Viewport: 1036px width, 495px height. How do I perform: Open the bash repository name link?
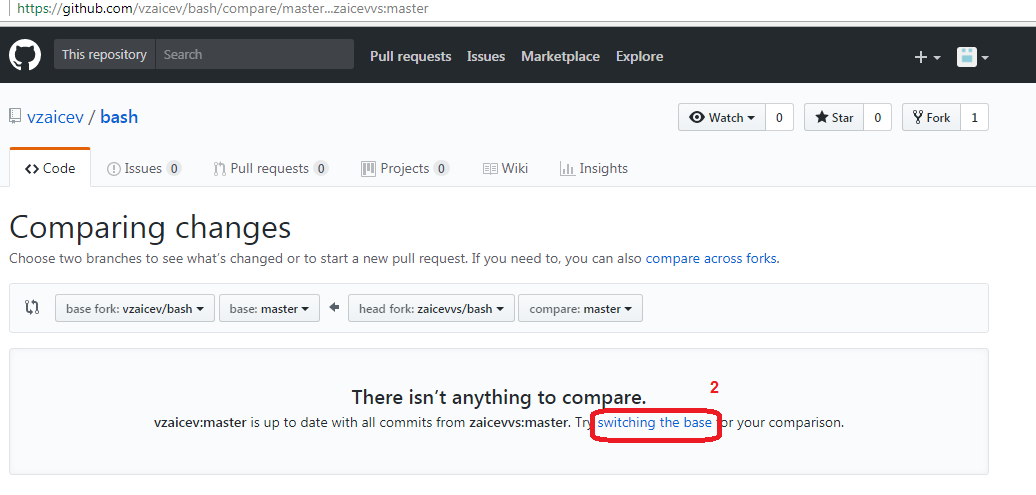tap(119, 117)
